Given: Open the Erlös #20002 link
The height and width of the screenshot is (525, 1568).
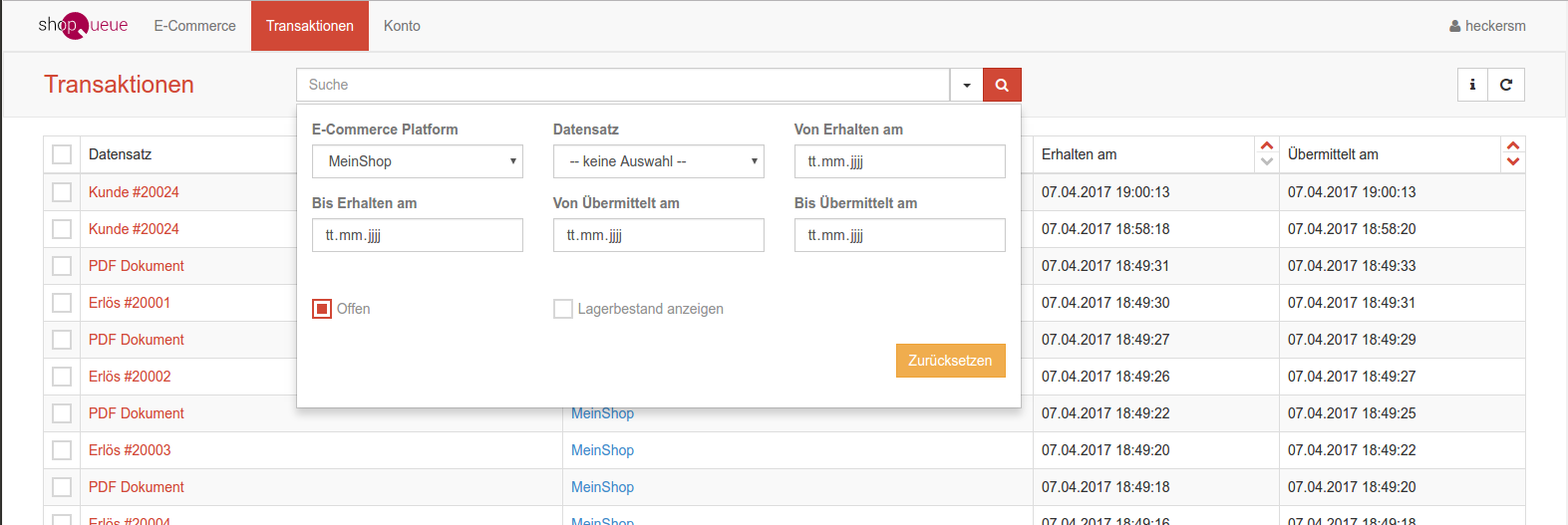Looking at the screenshot, I should (130, 377).
